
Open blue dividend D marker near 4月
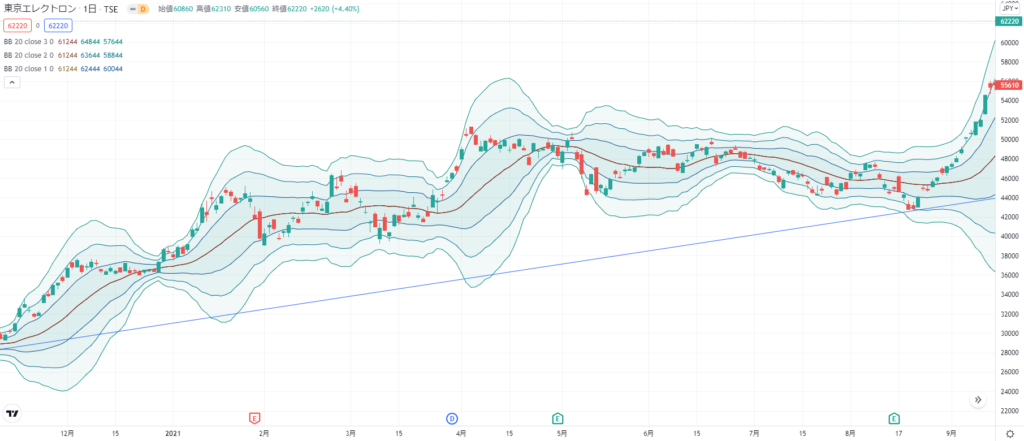point(451,417)
